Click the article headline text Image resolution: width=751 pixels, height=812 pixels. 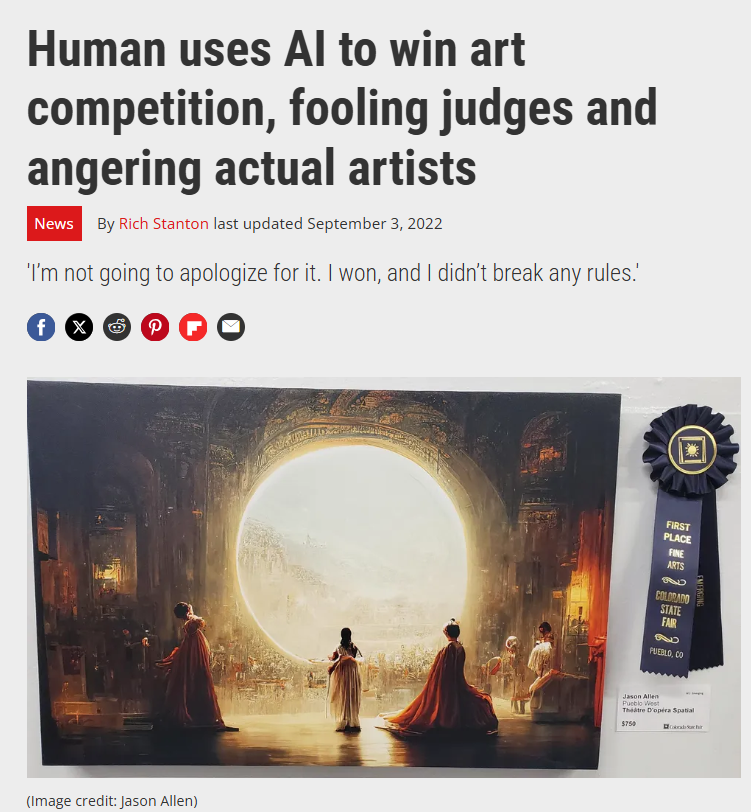(x=342, y=108)
